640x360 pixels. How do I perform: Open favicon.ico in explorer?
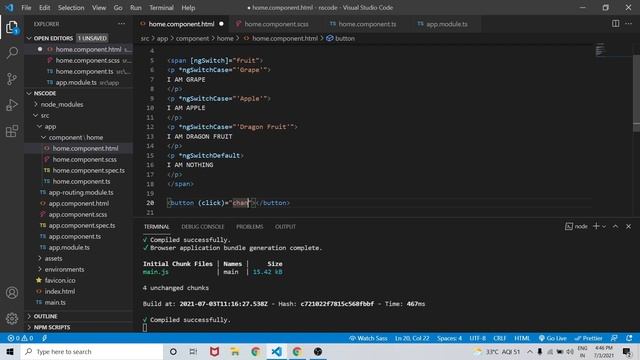tap(60, 280)
